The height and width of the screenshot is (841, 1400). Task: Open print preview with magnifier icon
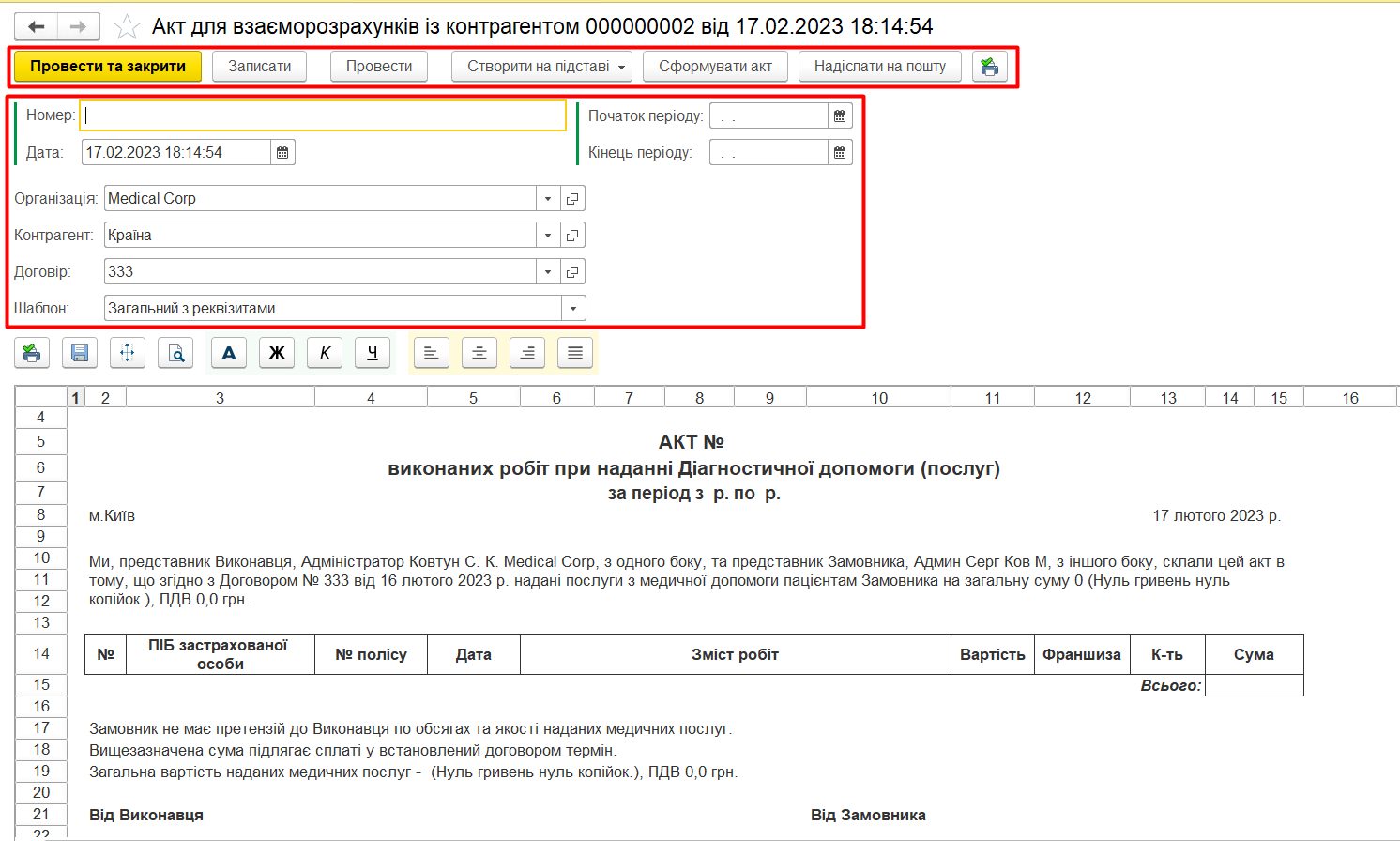click(175, 353)
